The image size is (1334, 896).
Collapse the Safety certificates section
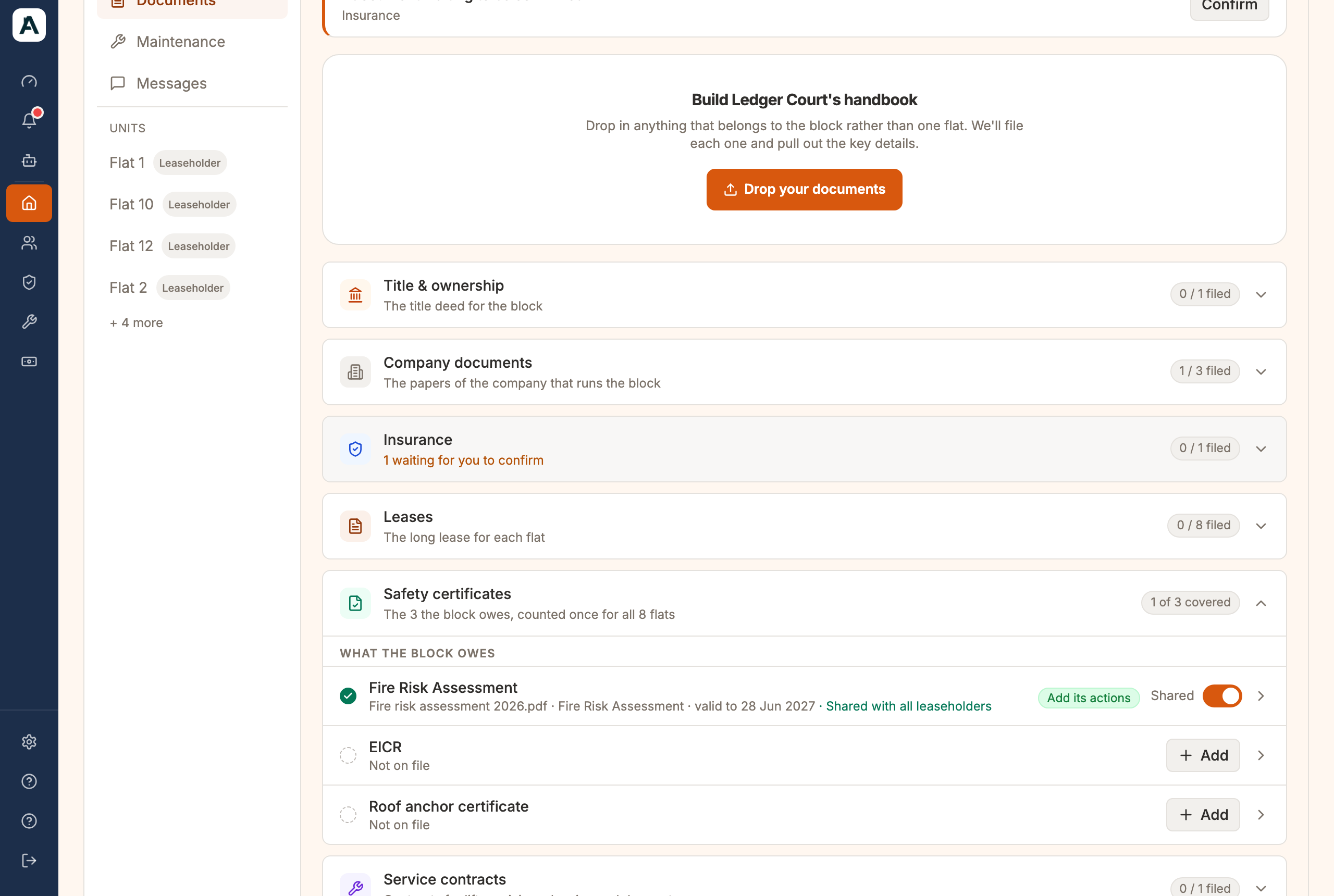(x=1261, y=603)
